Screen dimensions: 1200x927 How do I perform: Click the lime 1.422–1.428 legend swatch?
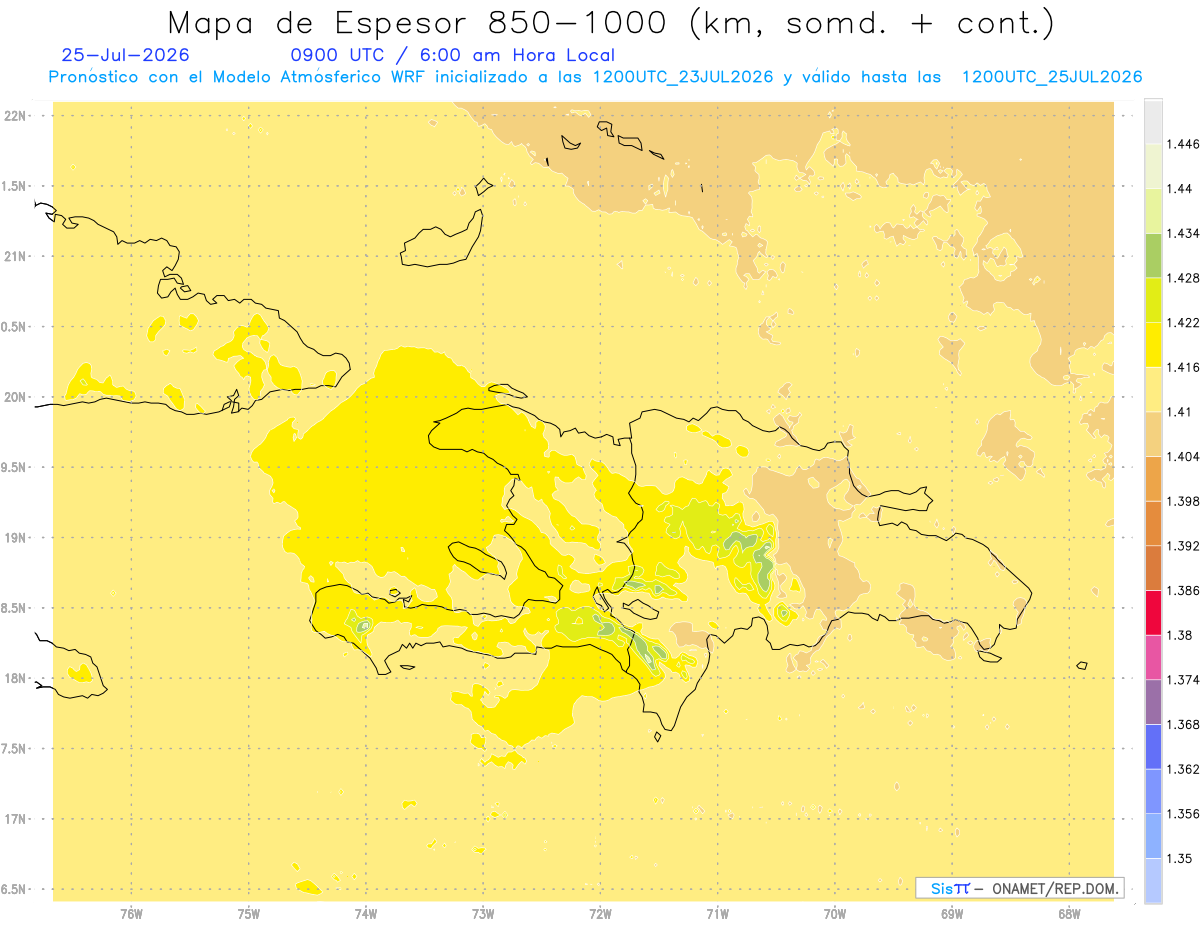point(1153,300)
